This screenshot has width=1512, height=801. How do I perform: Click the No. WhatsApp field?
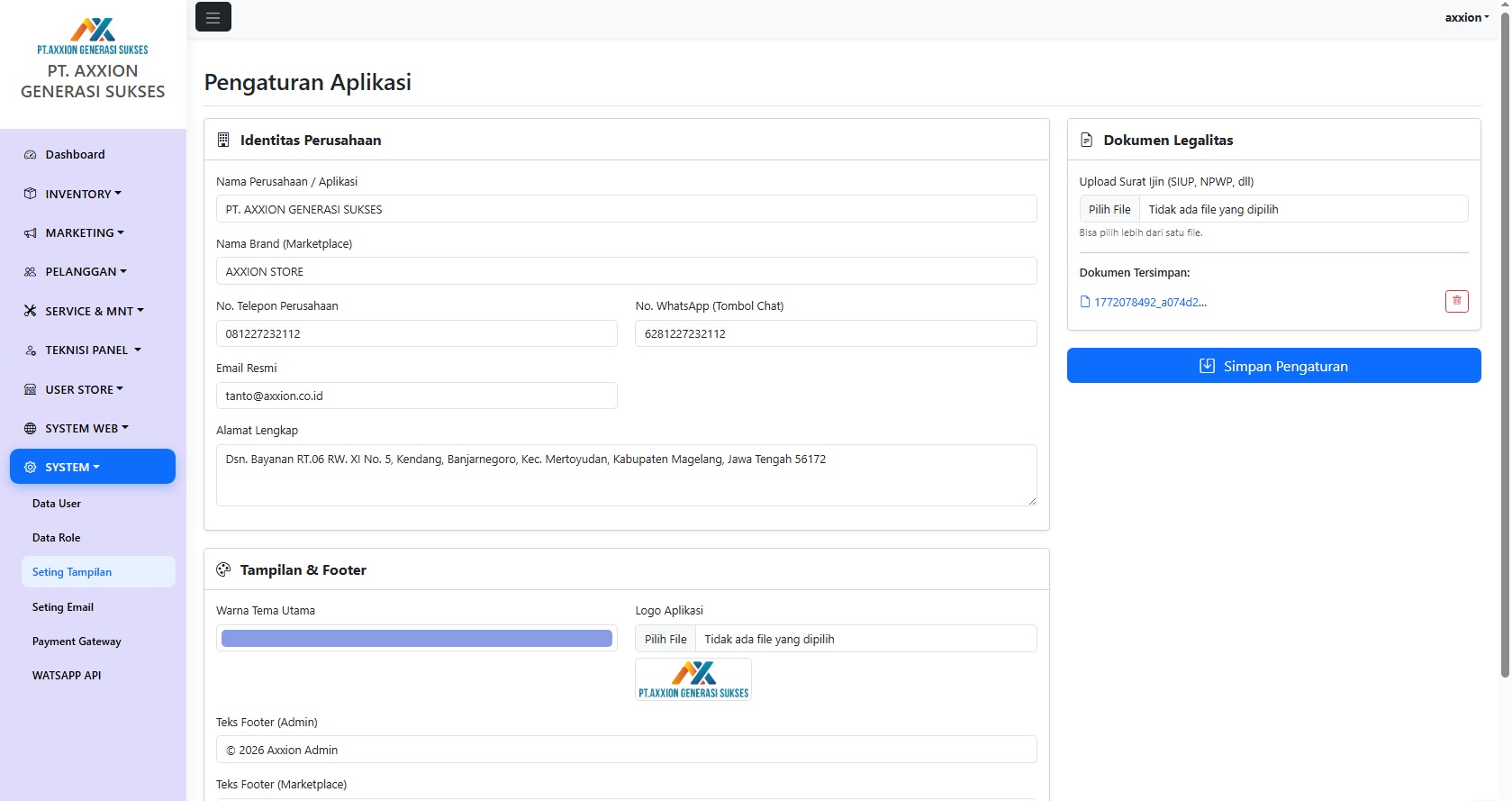point(836,333)
